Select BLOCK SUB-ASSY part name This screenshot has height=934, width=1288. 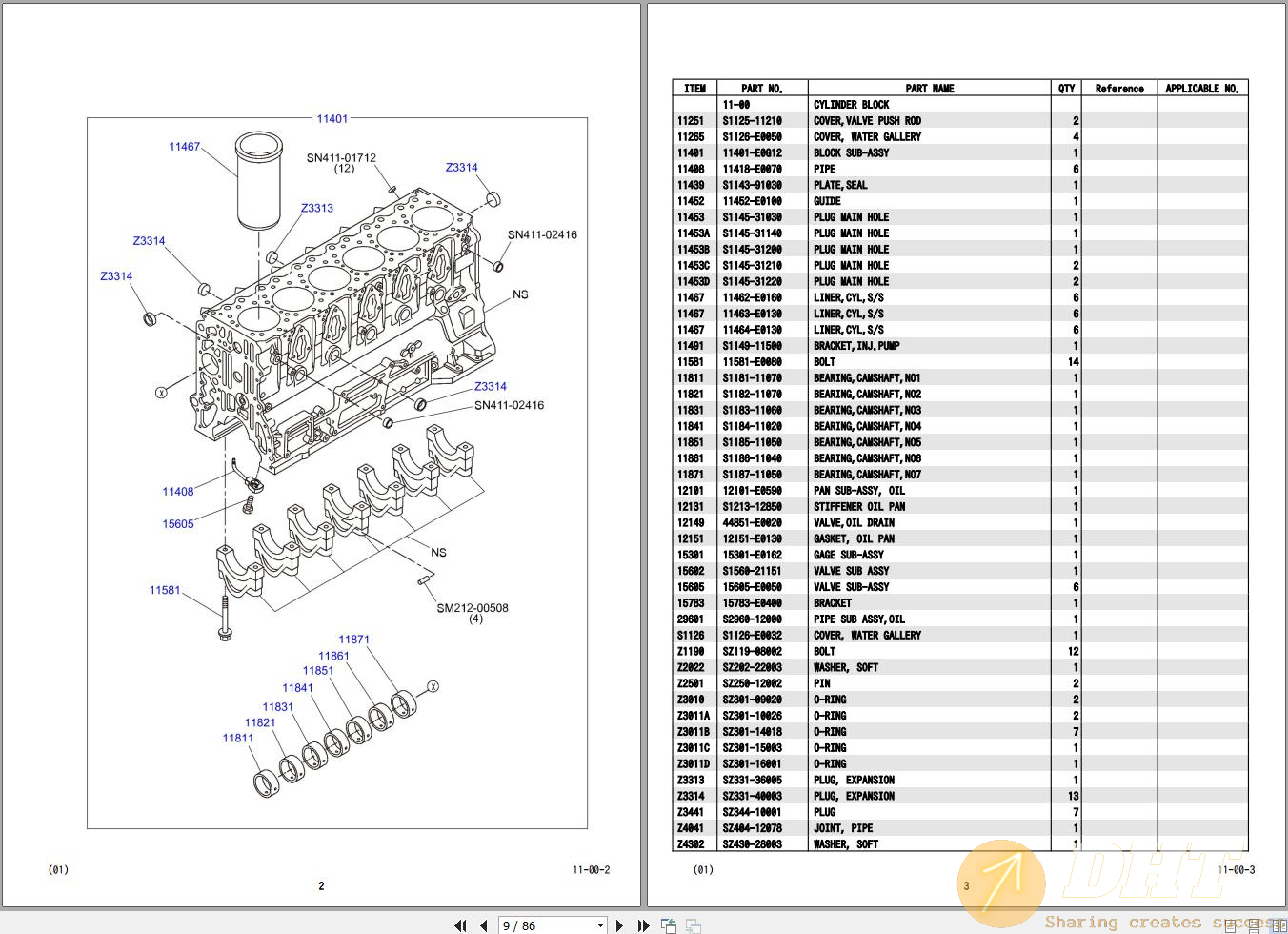tap(852, 152)
